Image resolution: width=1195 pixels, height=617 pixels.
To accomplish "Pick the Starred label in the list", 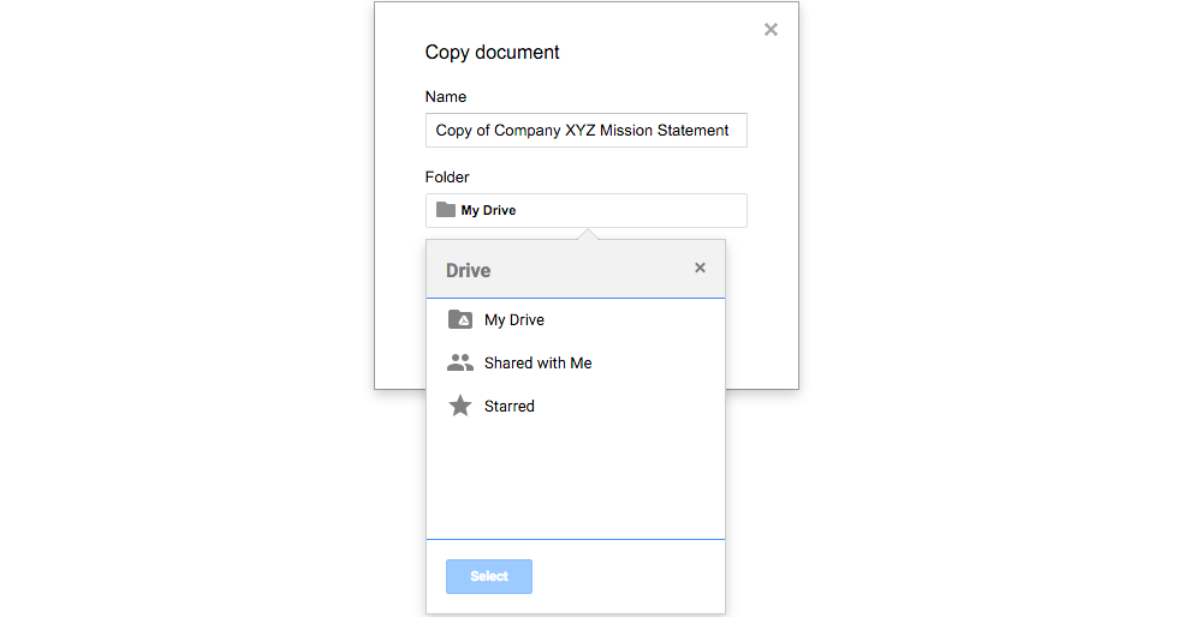I will pyautogui.click(x=509, y=406).
